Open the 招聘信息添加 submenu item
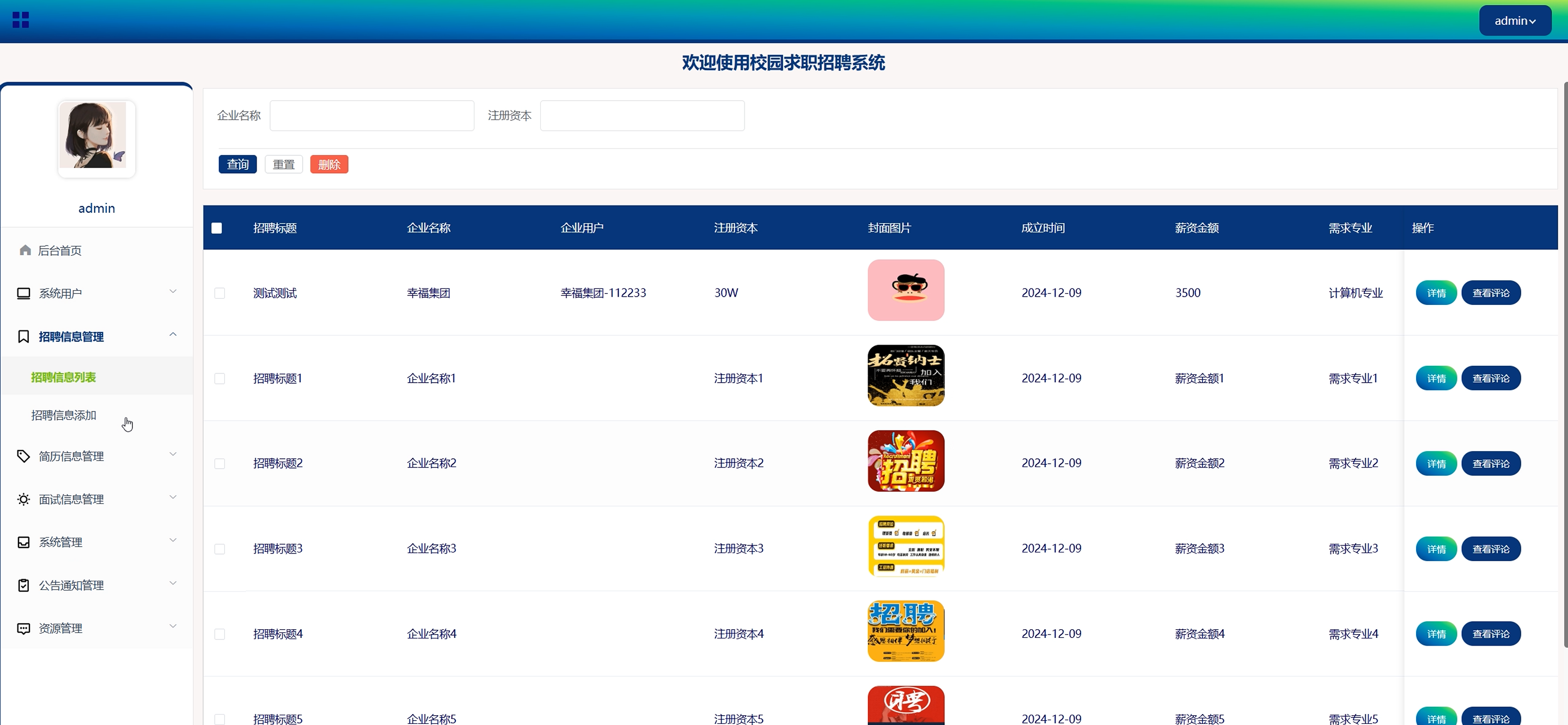This screenshot has width=1568, height=725. click(64, 415)
